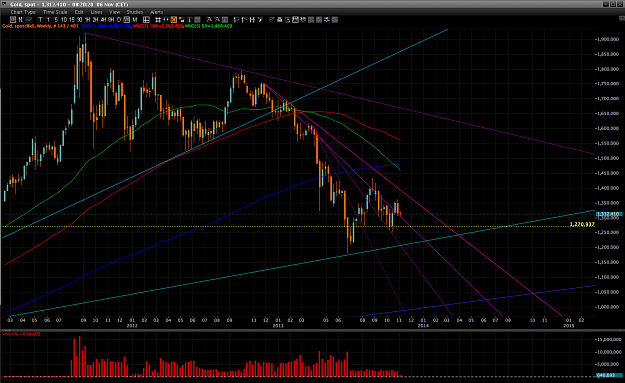
Task: Switch to 30-minute time scale
Action: [x=79, y=20]
